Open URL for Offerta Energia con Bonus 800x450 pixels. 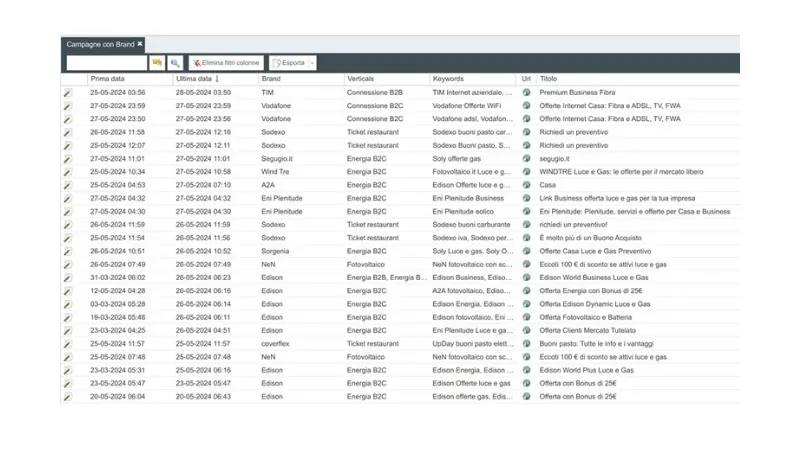pos(526,291)
